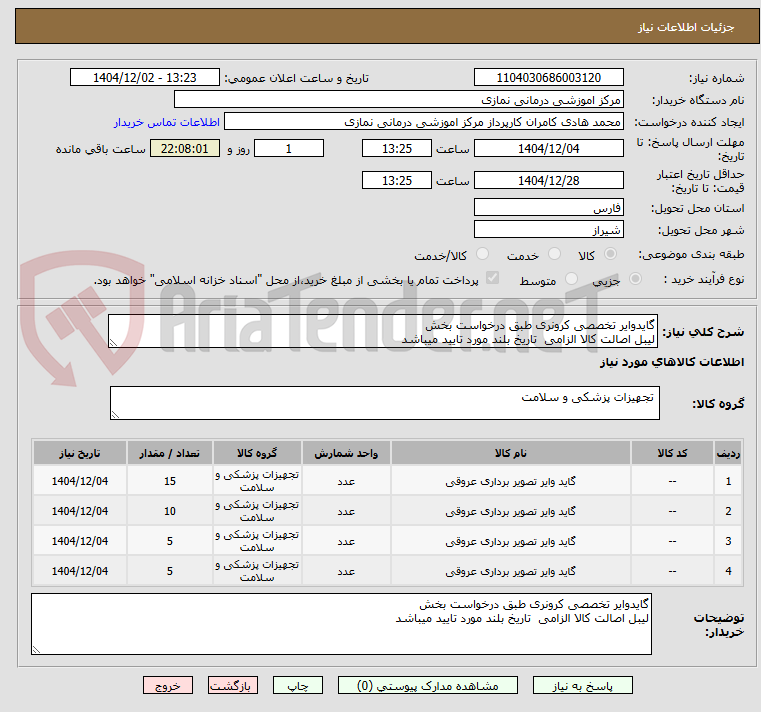Click resize handle of 'شرح کلی نیاز' textarea
761x712 pixels.
(x=113, y=343)
